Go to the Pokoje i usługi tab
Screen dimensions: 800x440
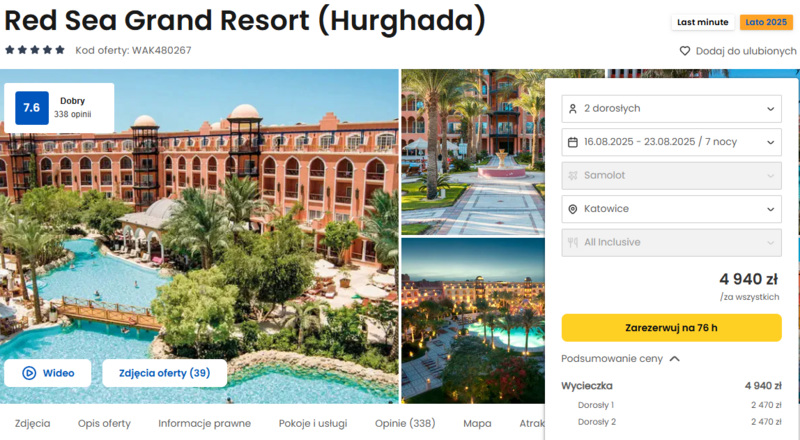(313, 423)
